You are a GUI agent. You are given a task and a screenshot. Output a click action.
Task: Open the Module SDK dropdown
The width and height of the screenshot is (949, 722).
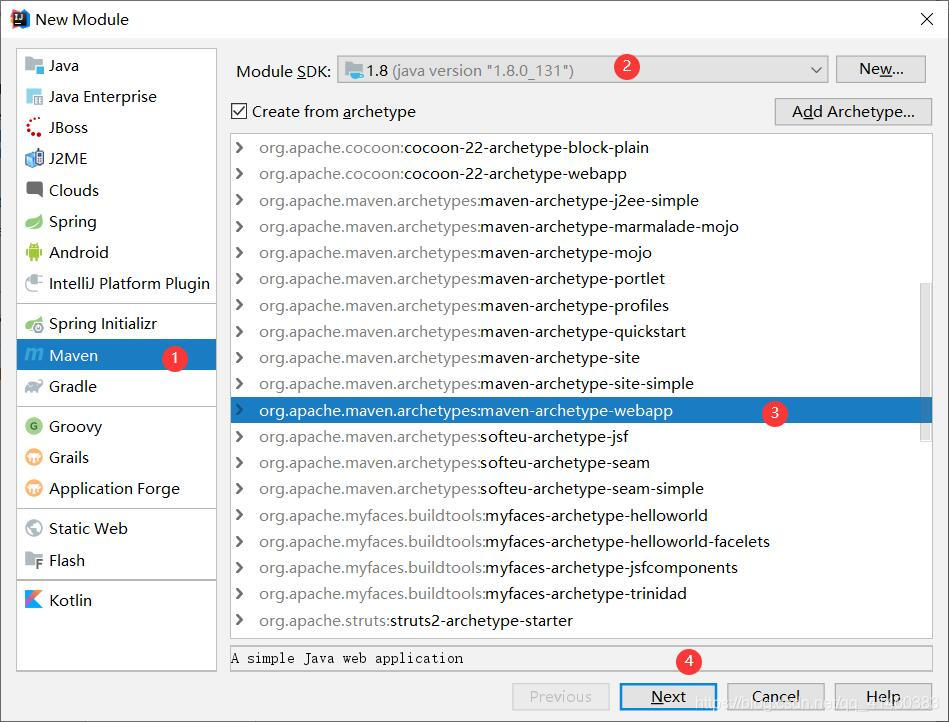[x=816, y=70]
